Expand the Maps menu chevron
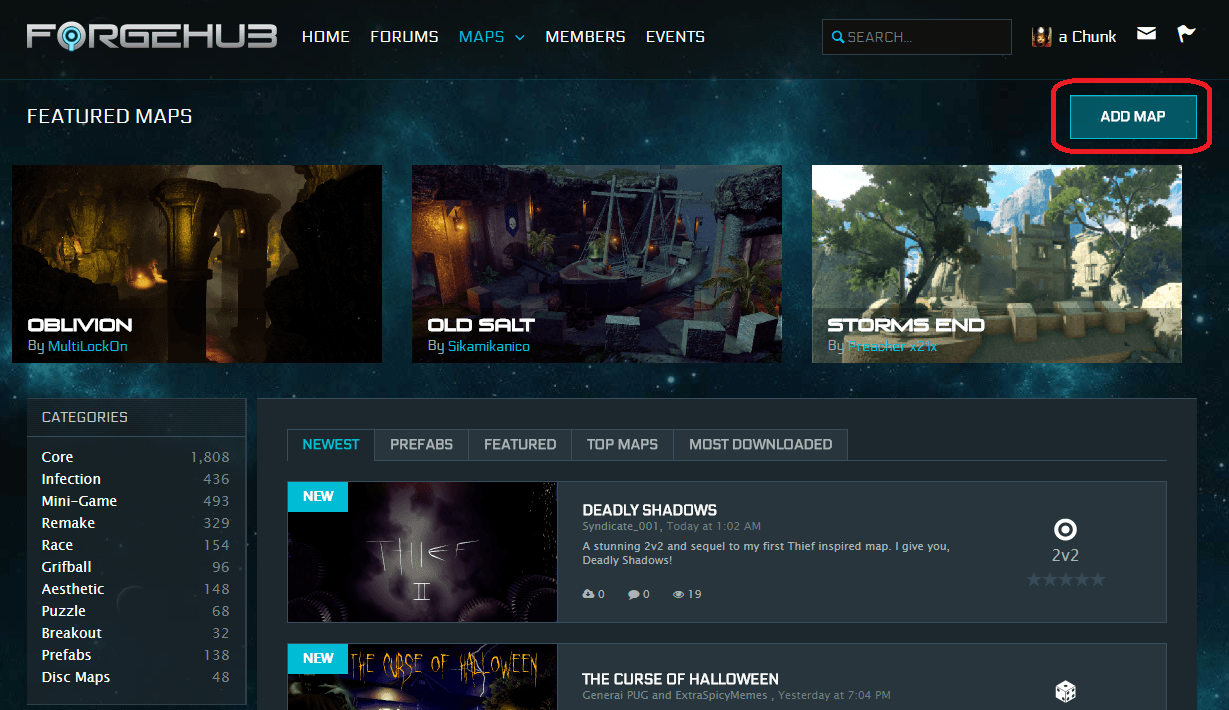This screenshot has height=710, width=1229. tap(520, 38)
